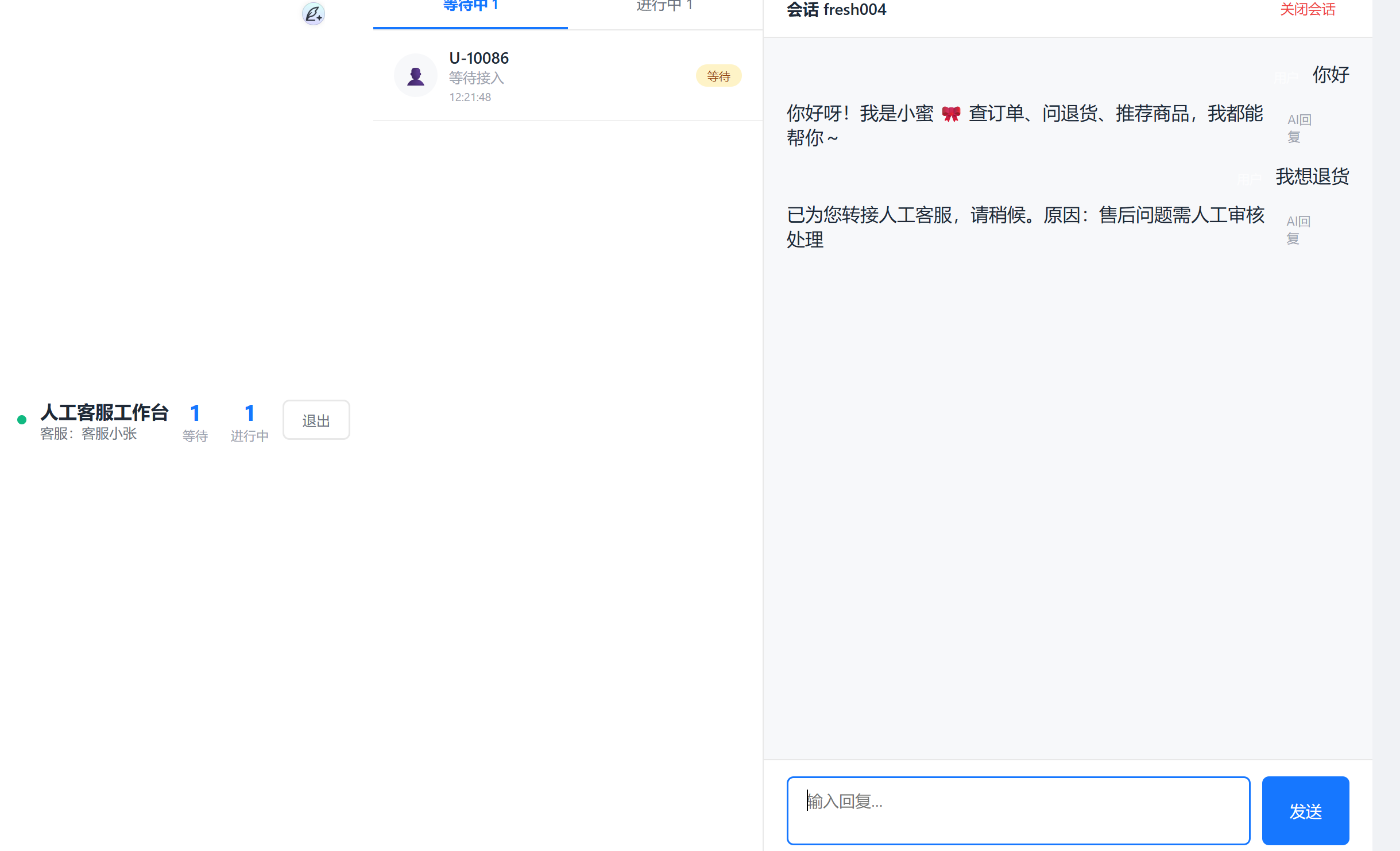The image size is (1400, 851).
Task: Click the 人工客服工作台 title
Action: [x=105, y=412]
